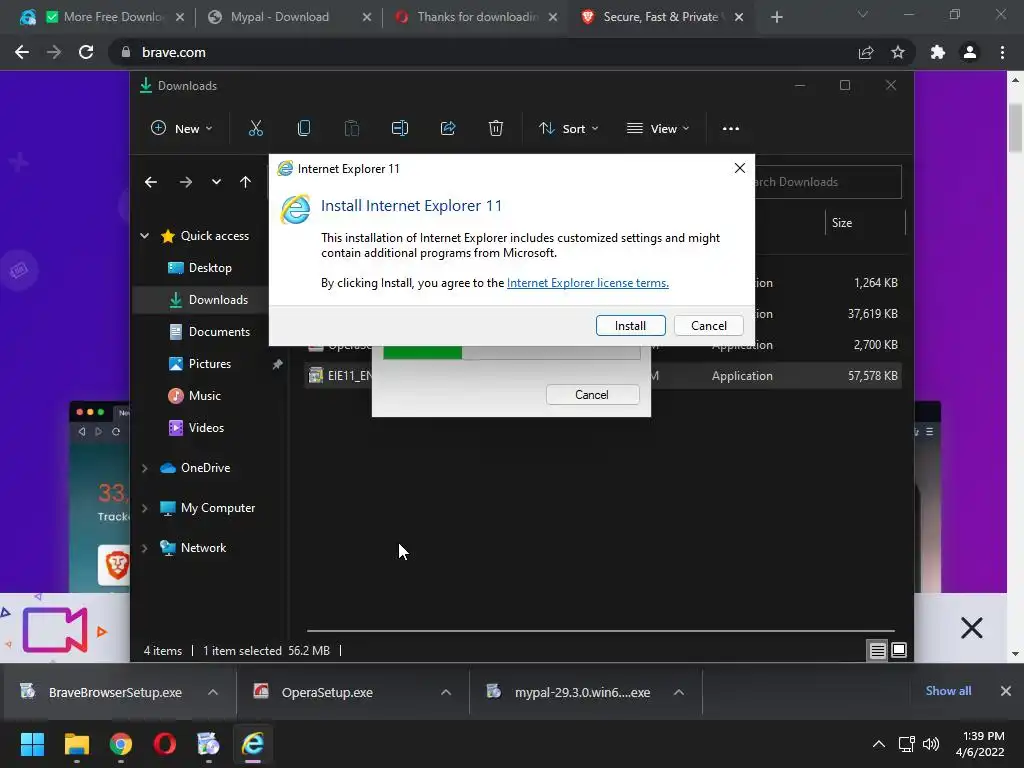
Task: Click Show all downloads link
Action: click(x=948, y=691)
